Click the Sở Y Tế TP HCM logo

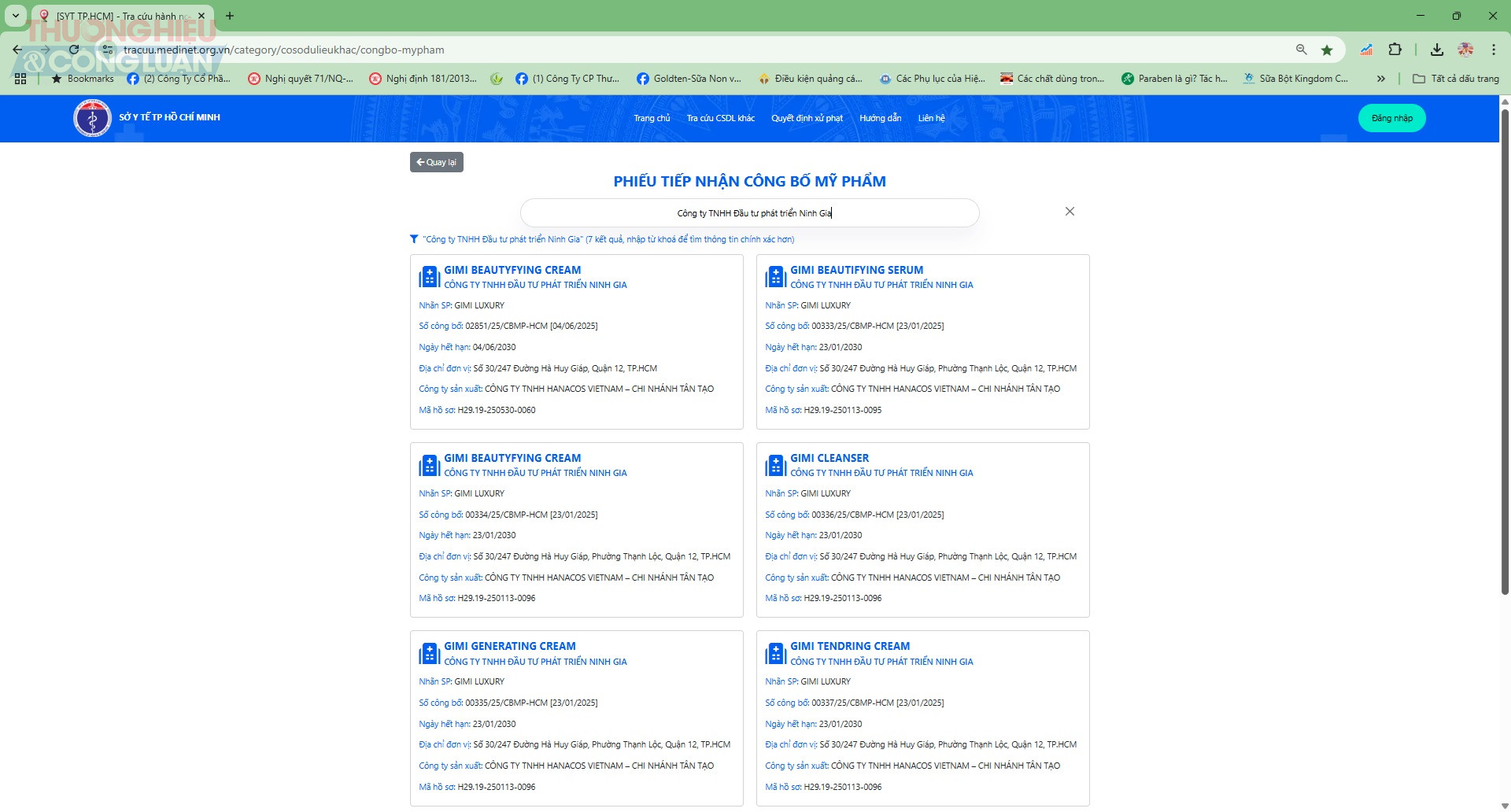pos(92,118)
